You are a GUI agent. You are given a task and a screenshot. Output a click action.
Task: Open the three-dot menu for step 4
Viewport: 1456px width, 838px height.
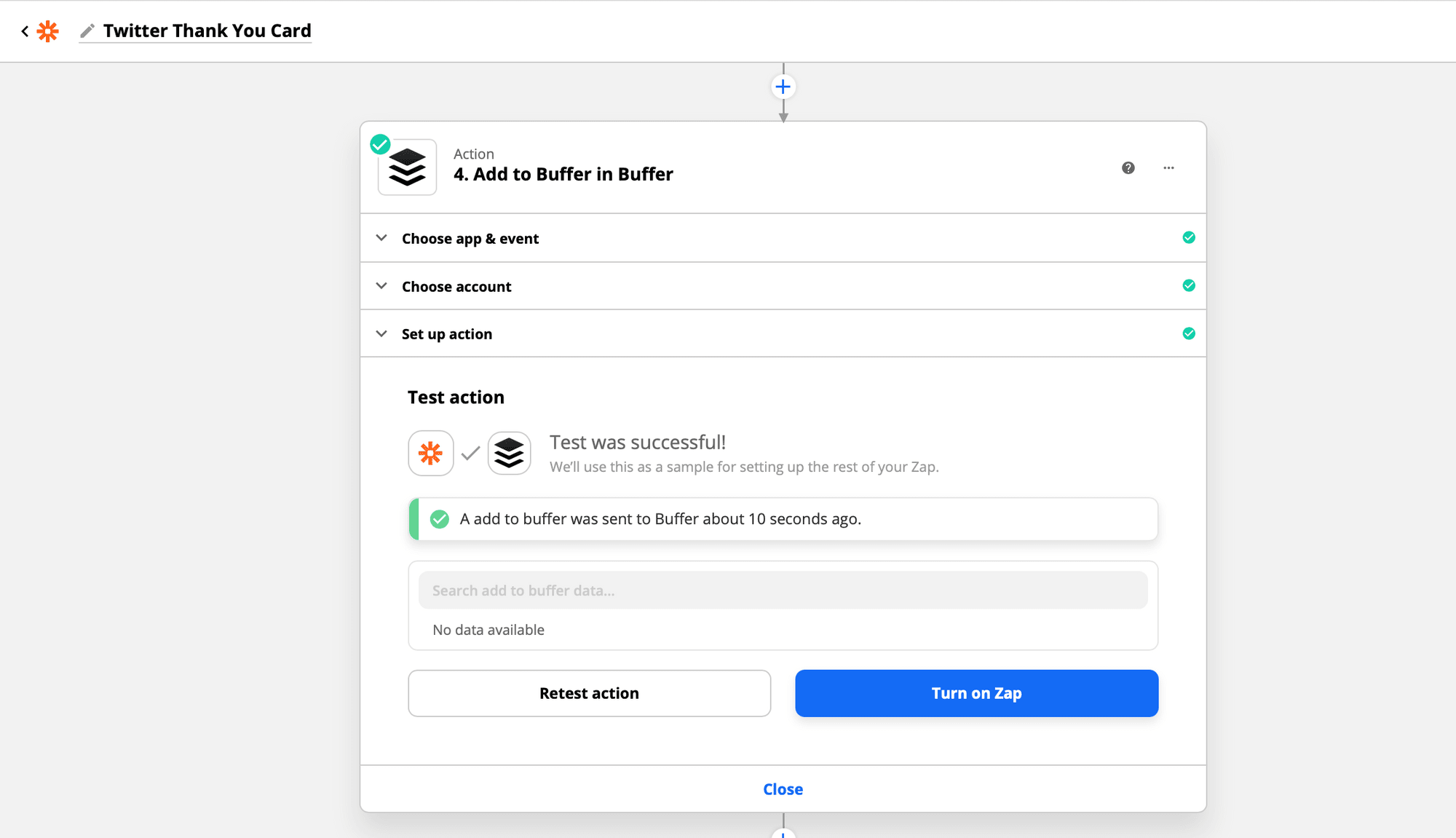1168,168
